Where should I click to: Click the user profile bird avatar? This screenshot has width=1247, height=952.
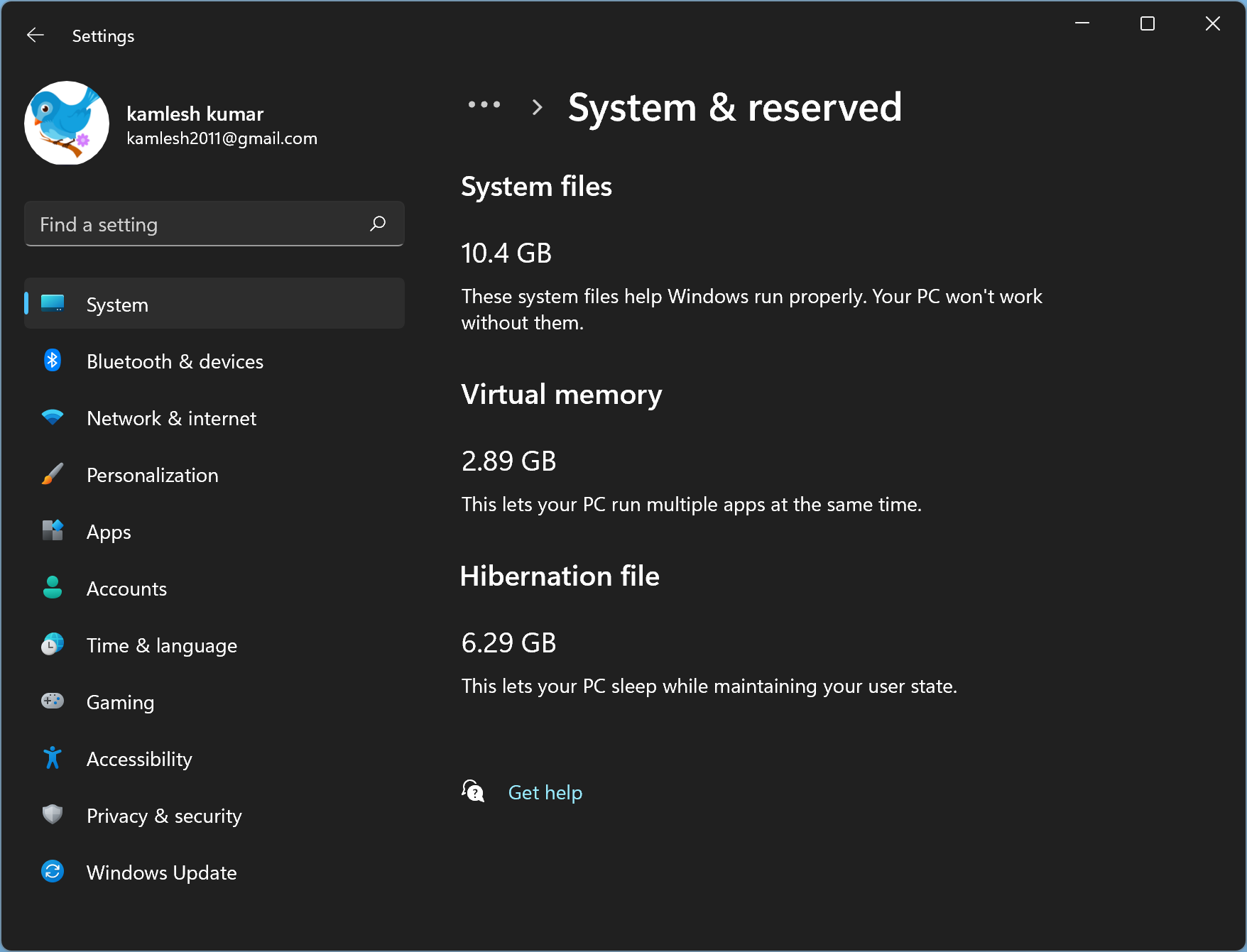click(67, 123)
